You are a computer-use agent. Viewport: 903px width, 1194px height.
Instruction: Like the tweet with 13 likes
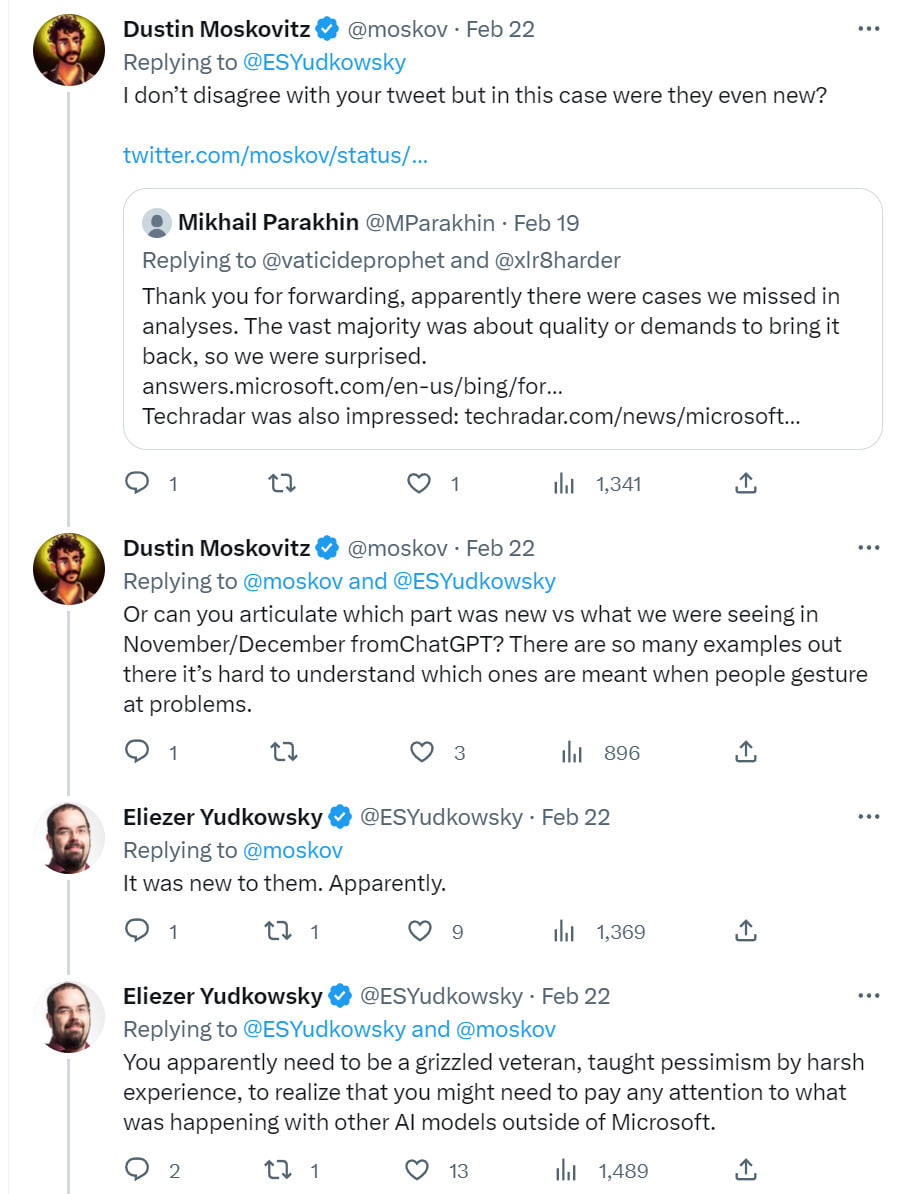click(419, 1171)
